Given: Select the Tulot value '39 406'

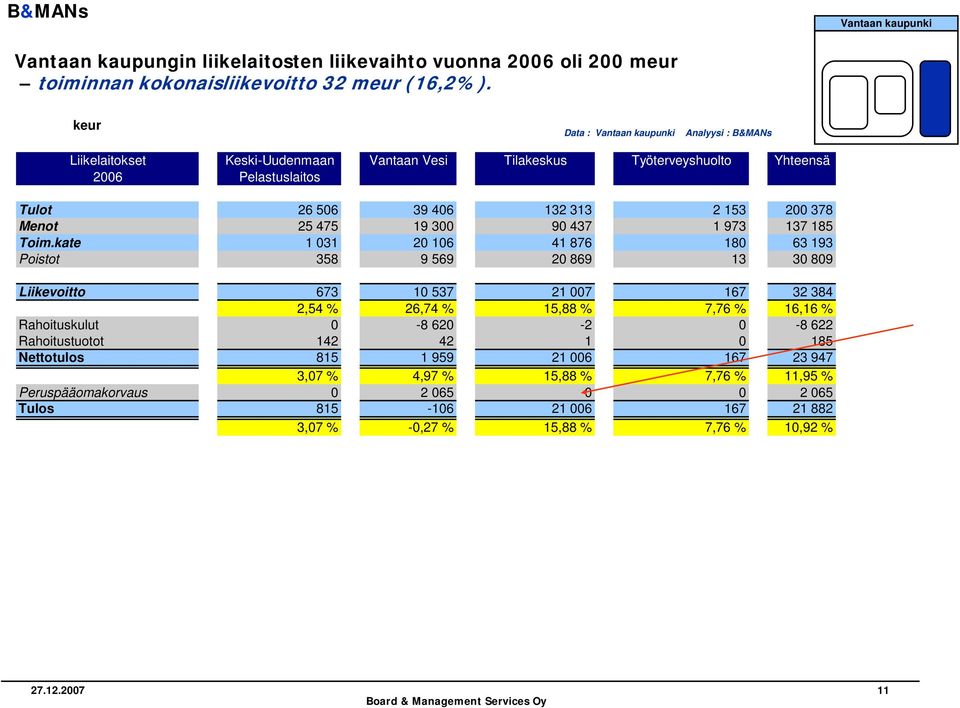Looking at the screenshot, I should tap(433, 209).
